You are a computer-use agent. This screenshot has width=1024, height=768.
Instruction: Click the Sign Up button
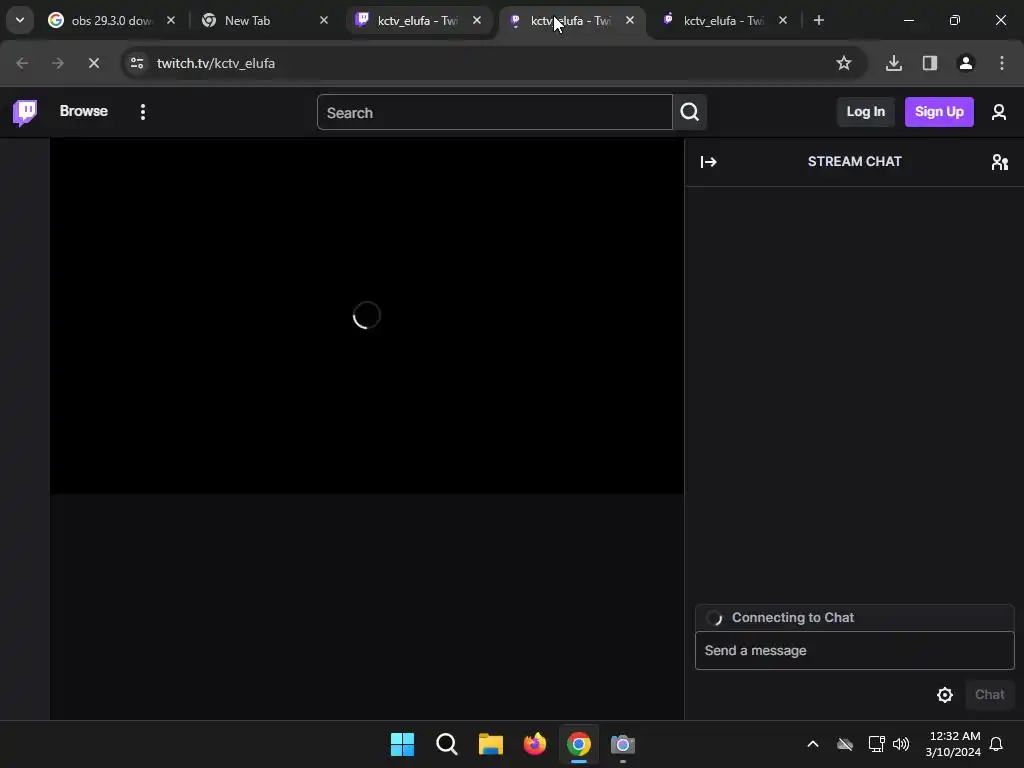[938, 112]
